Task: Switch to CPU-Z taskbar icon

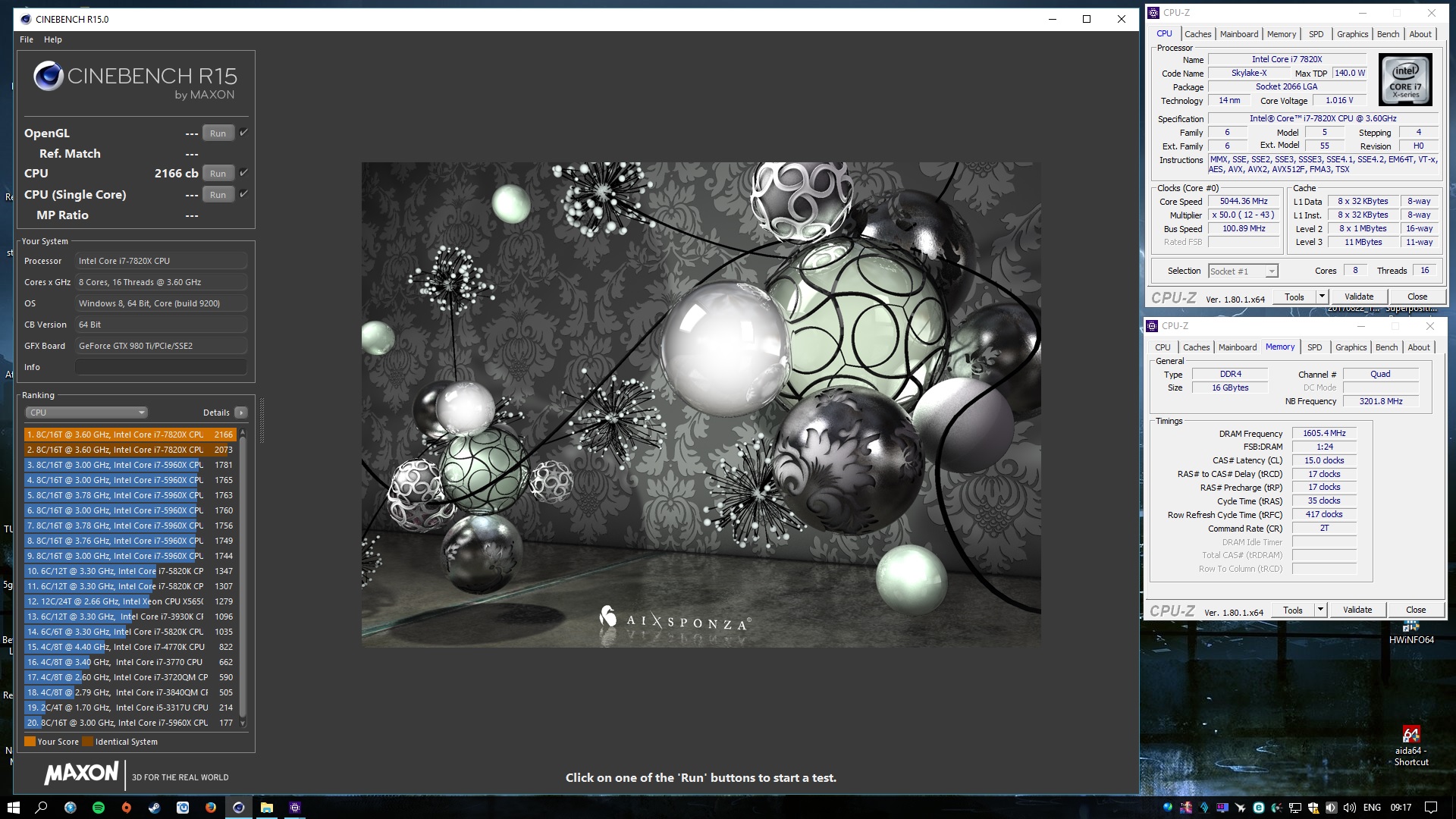Action: (295, 808)
